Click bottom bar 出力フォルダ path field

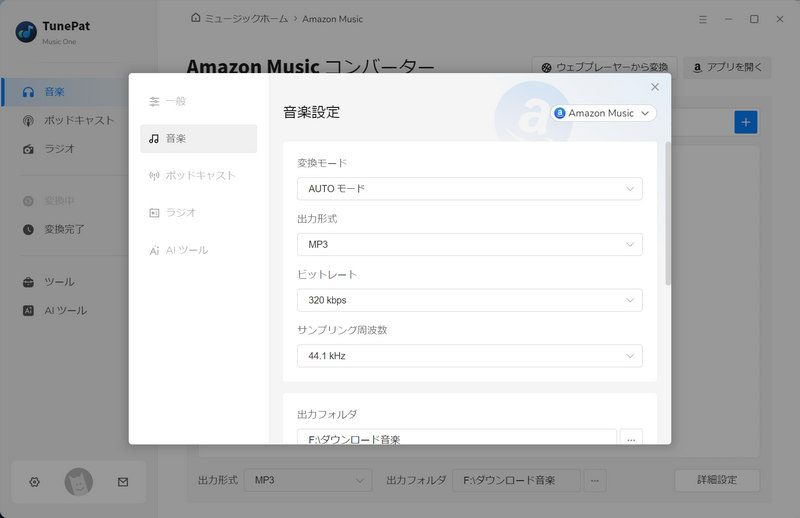(x=516, y=480)
